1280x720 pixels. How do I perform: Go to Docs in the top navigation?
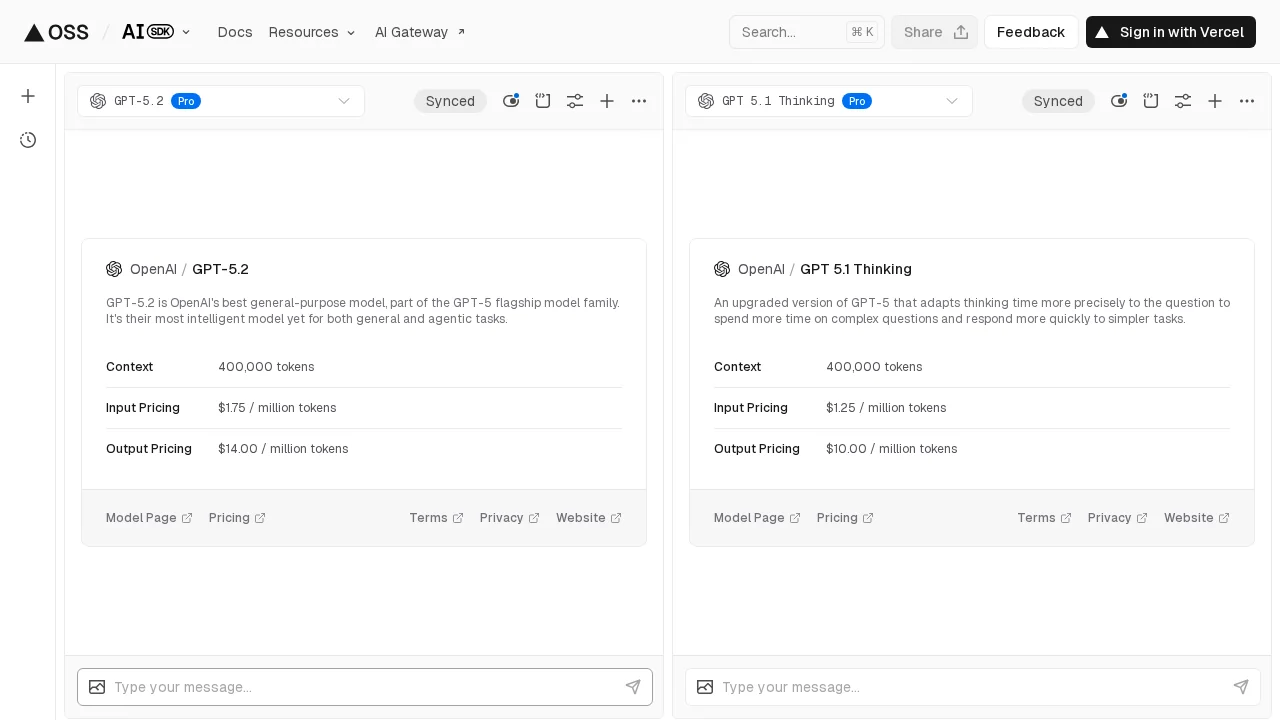tap(235, 32)
